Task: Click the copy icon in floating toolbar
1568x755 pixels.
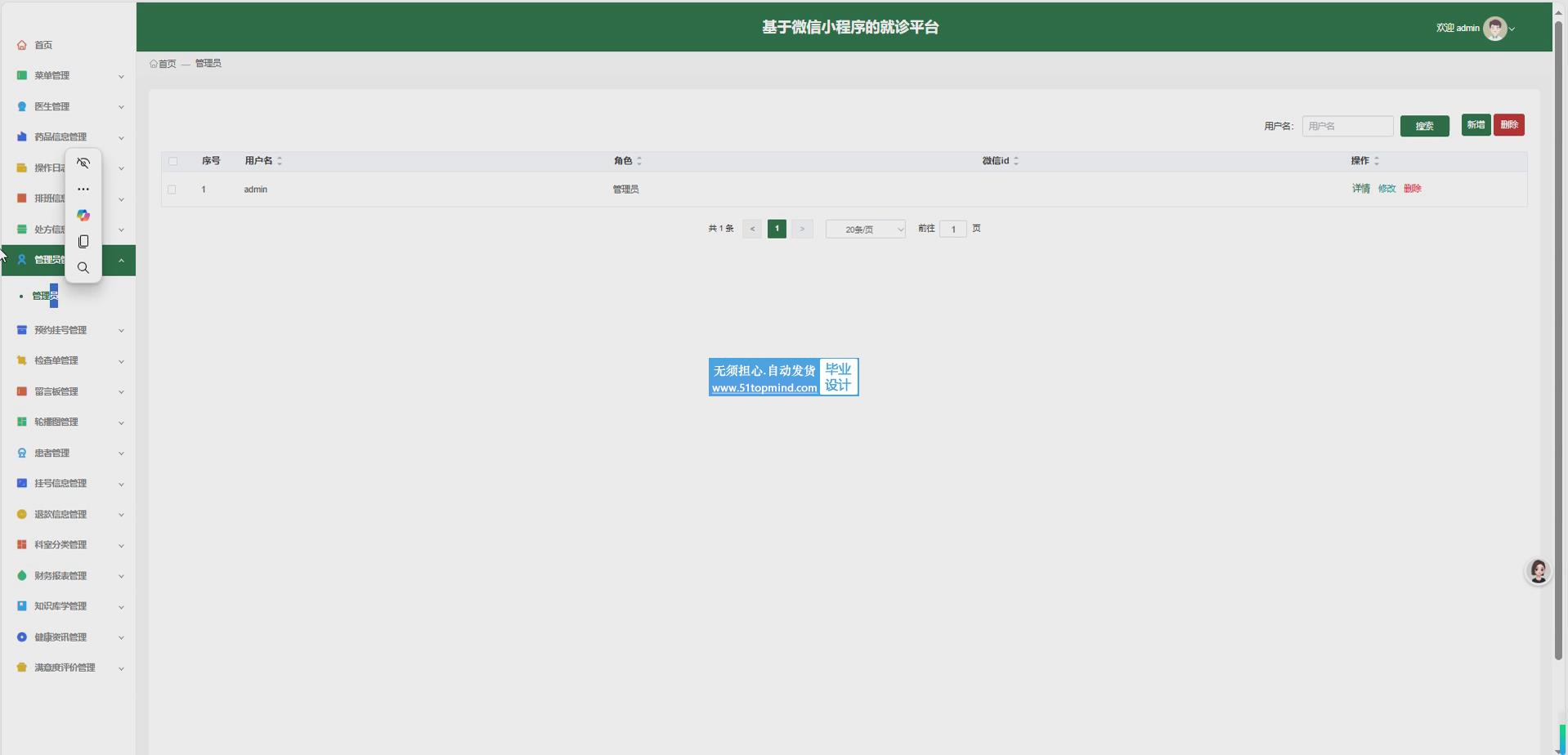Action: [x=83, y=242]
